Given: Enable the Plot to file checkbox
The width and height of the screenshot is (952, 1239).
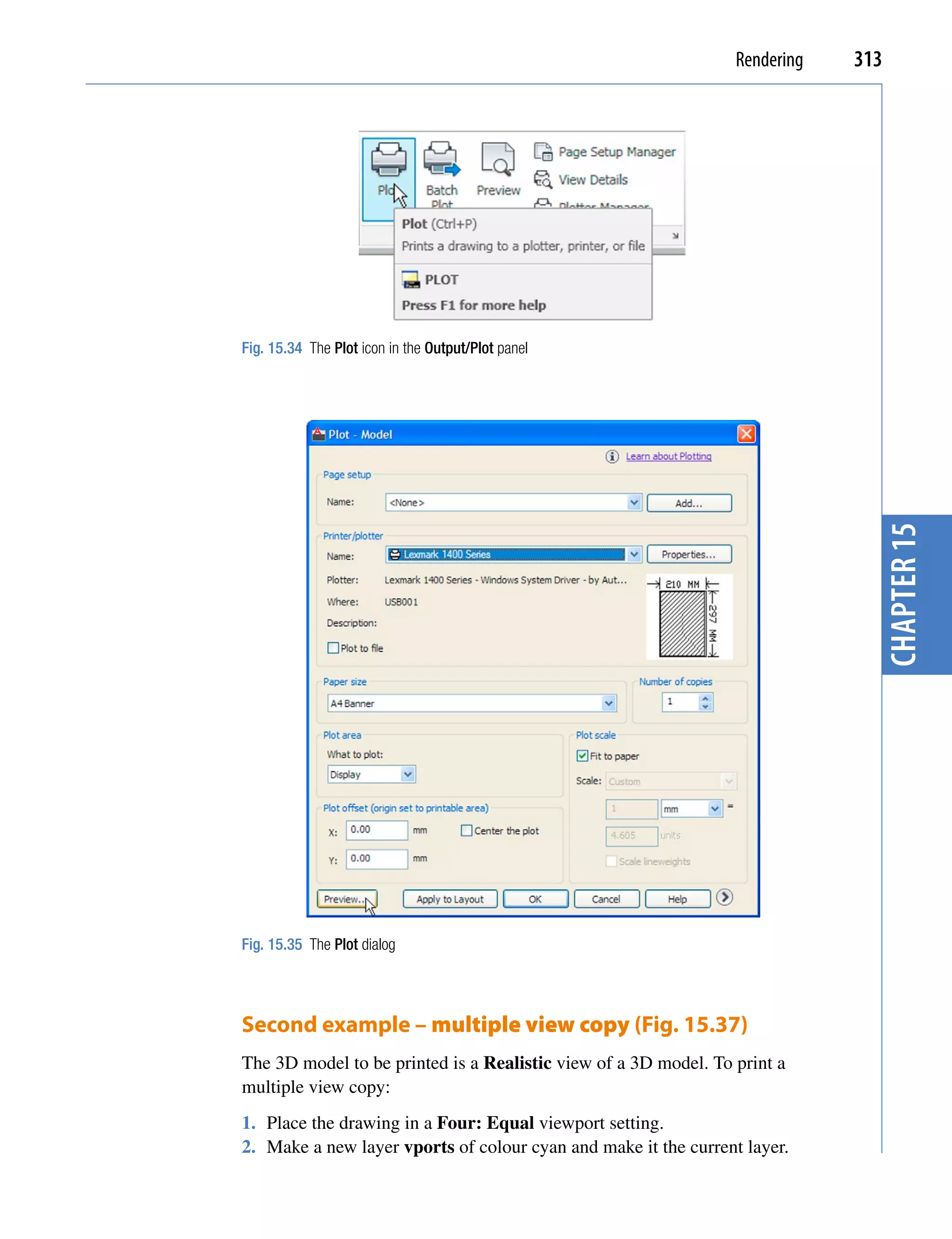Looking at the screenshot, I should pos(333,648).
